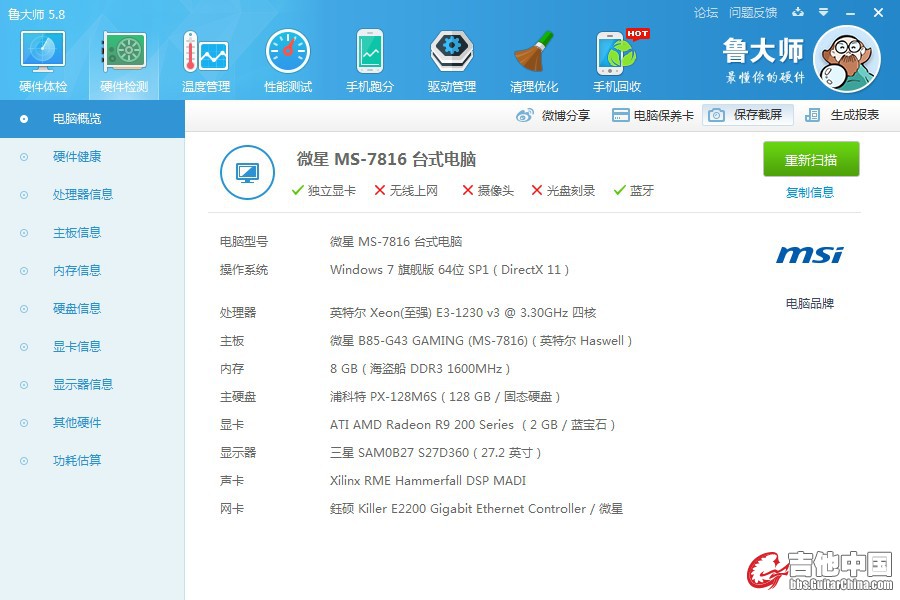
Task: Click the motherboard value B85-G43 GAMING
Action: (x=481, y=341)
